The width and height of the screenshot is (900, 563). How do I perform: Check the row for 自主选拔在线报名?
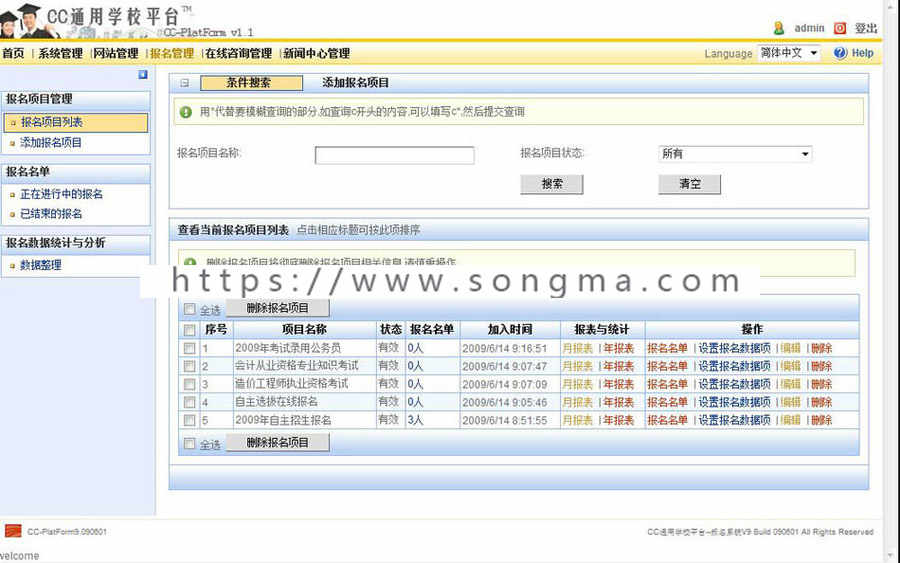coord(189,402)
